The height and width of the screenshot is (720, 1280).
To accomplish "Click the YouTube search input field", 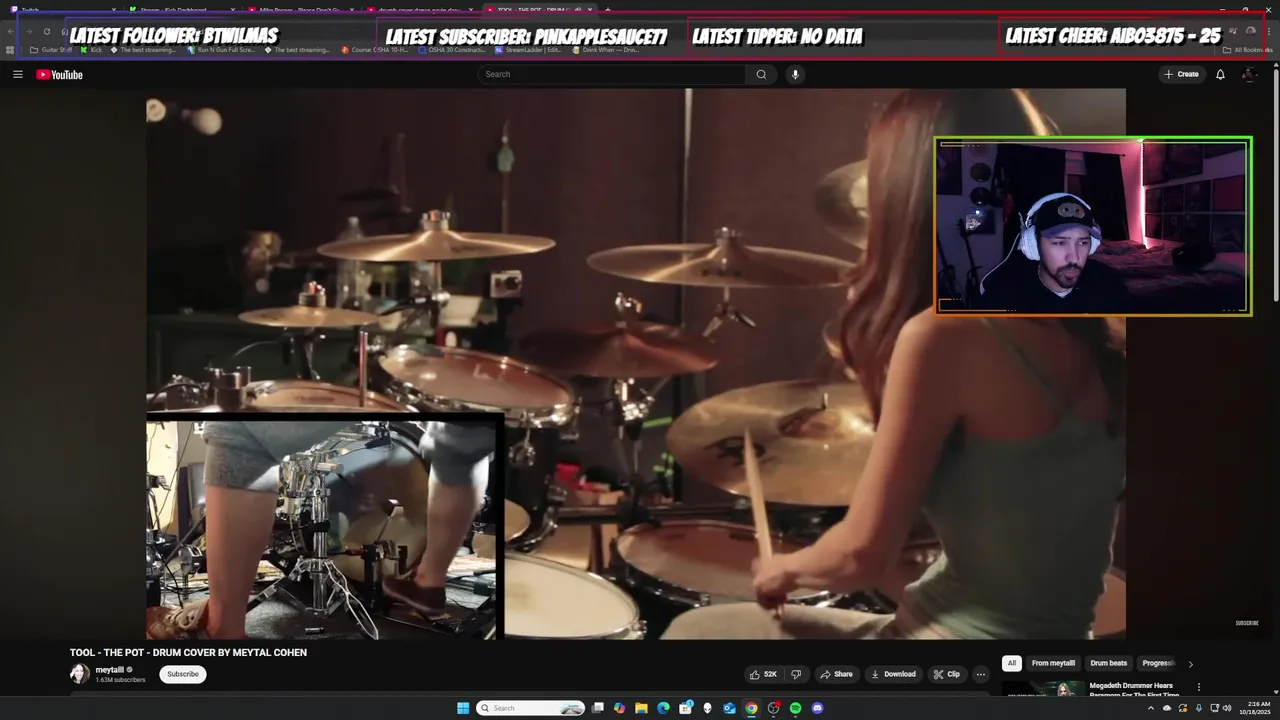I will click(612, 74).
